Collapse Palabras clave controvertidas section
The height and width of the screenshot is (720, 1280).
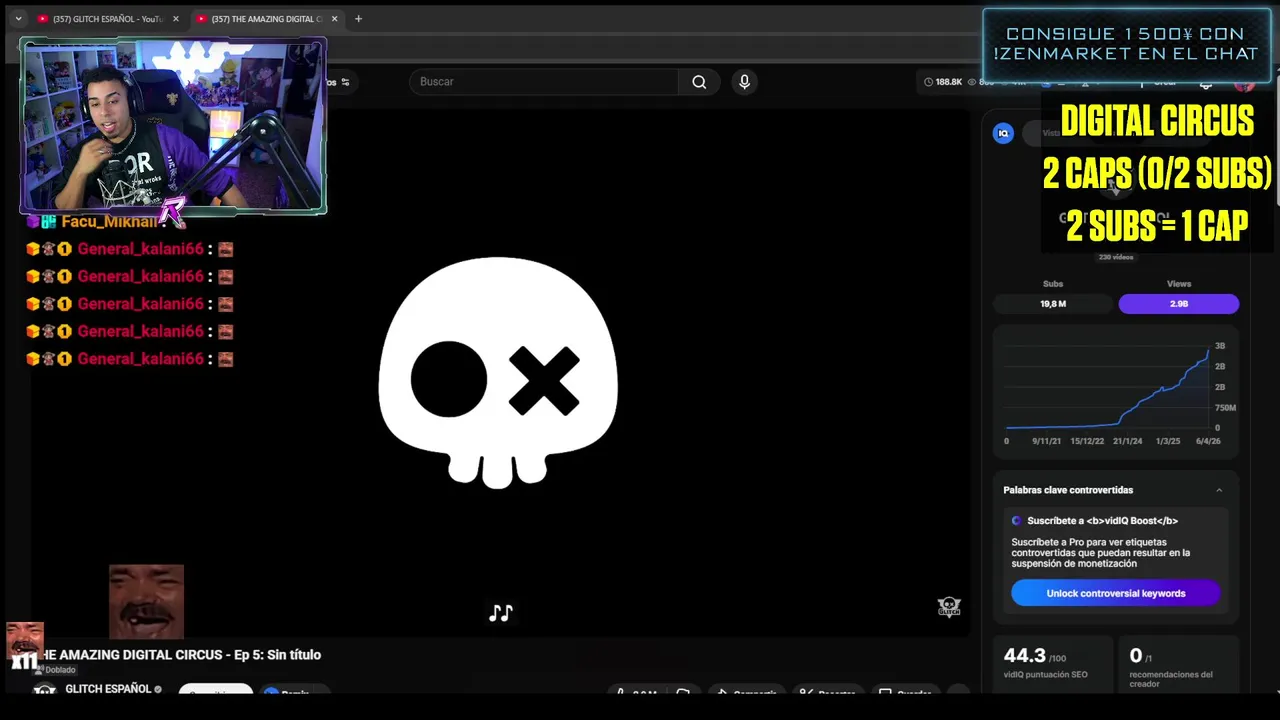1219,490
